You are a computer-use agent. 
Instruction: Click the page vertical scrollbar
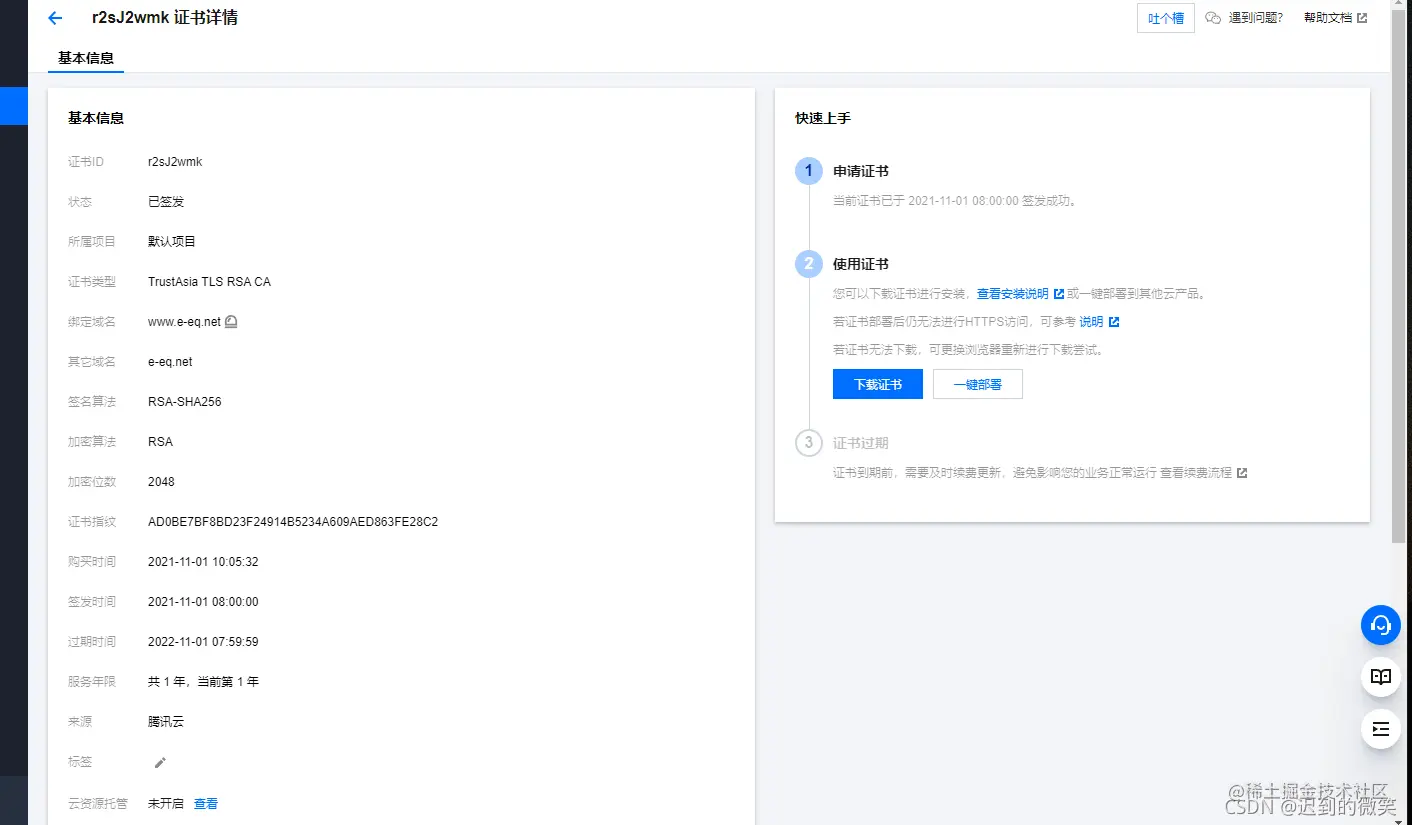pyautogui.click(x=1398, y=275)
